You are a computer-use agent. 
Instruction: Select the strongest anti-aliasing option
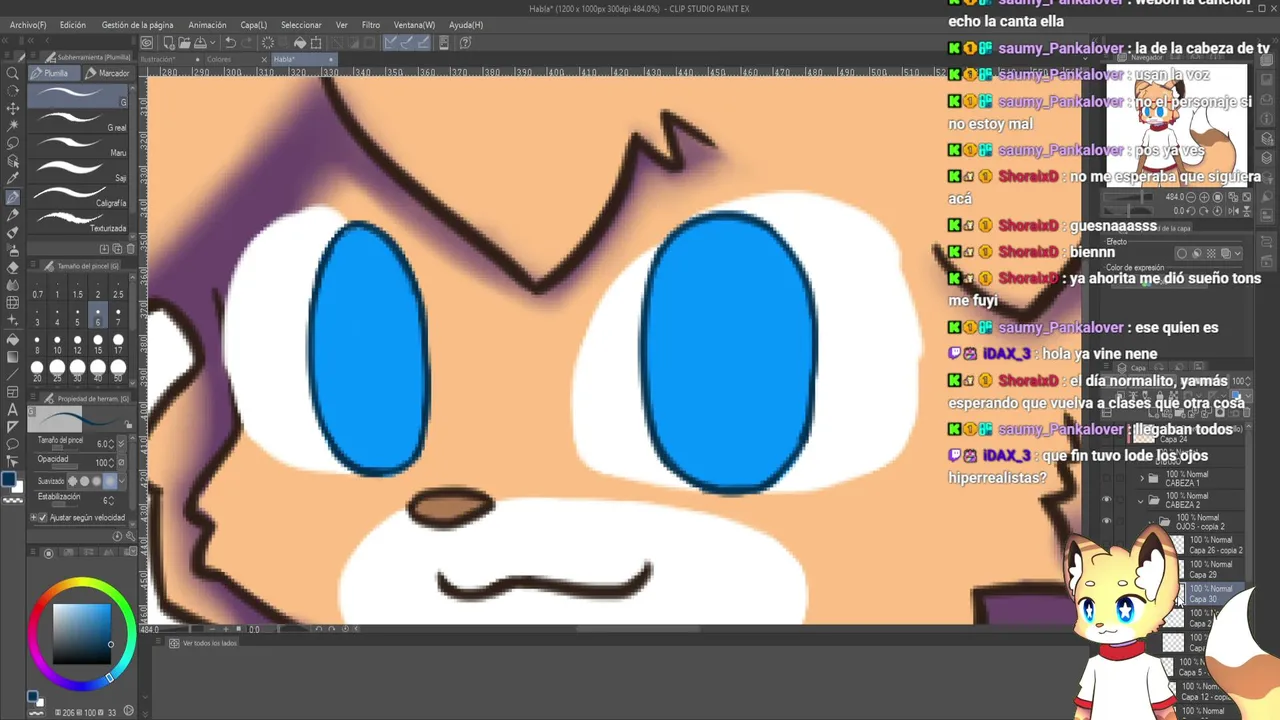[110, 481]
